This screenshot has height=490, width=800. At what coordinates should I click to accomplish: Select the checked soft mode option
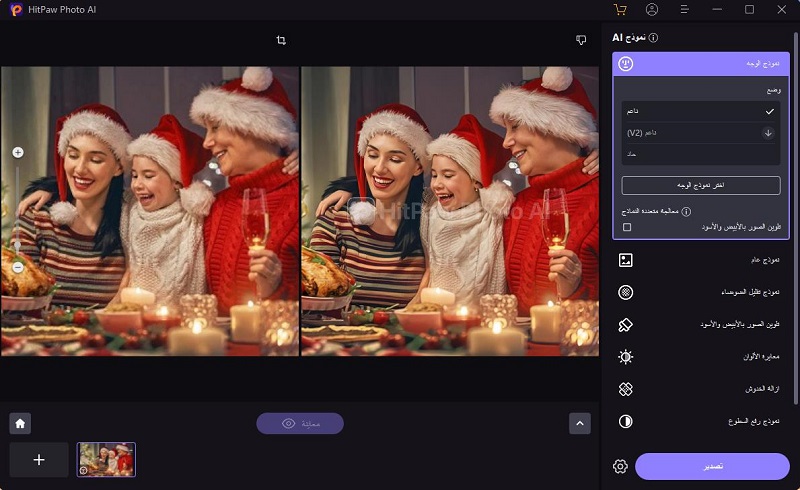(x=700, y=111)
